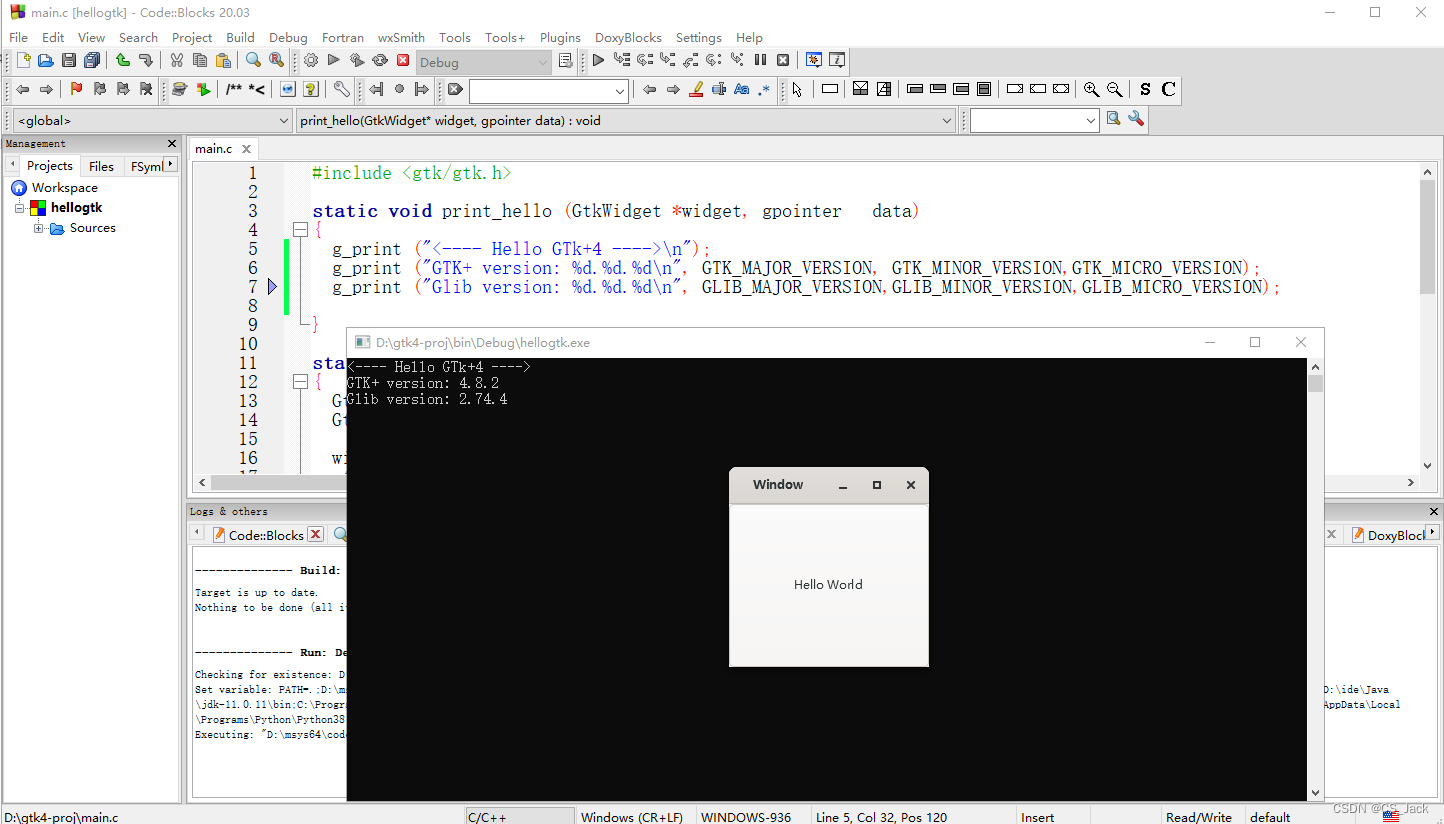Click the editor vertical scrollbar thumb

(x=1427, y=238)
